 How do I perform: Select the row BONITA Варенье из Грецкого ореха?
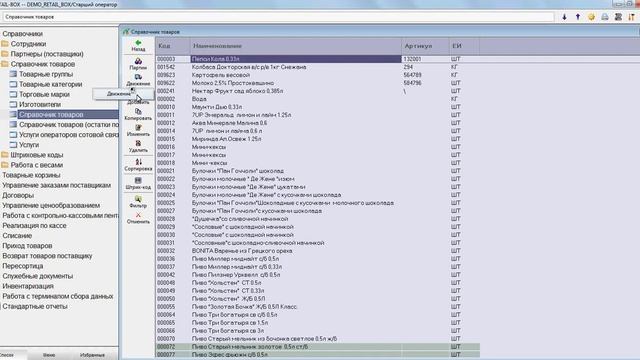click(x=318, y=251)
